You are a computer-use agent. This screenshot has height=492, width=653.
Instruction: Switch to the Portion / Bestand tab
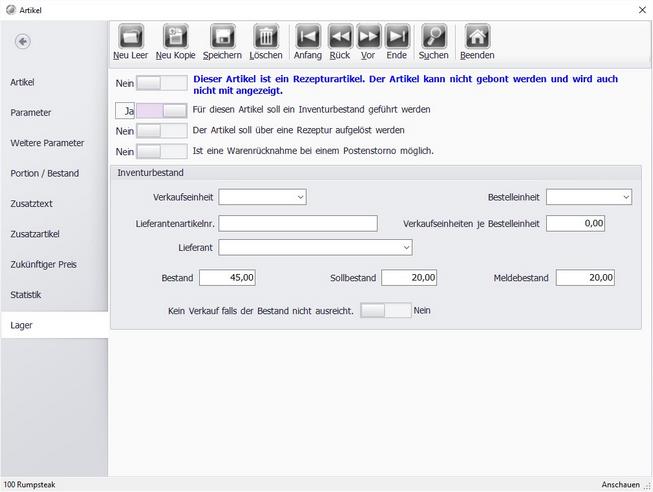click(x=45, y=173)
